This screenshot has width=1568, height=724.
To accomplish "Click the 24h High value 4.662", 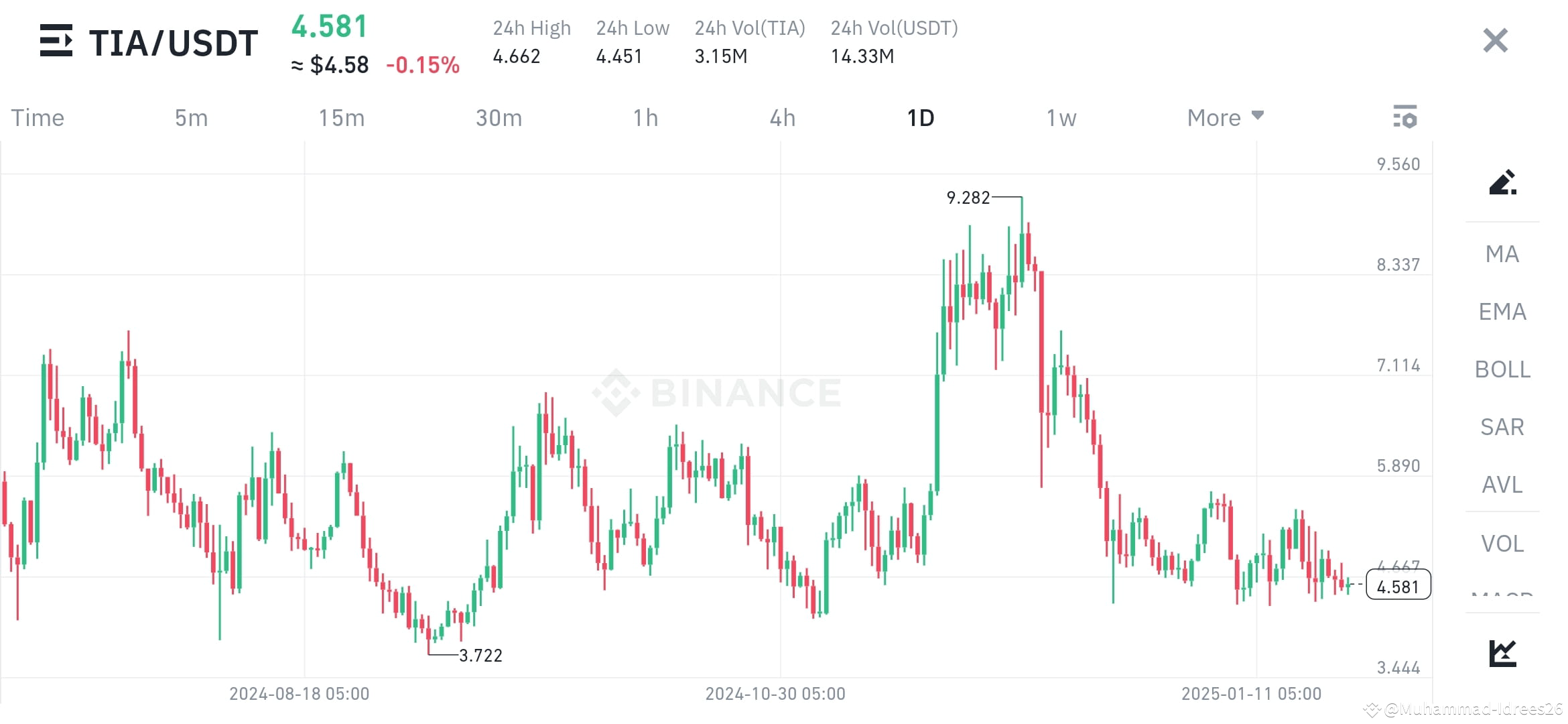I will pos(517,56).
